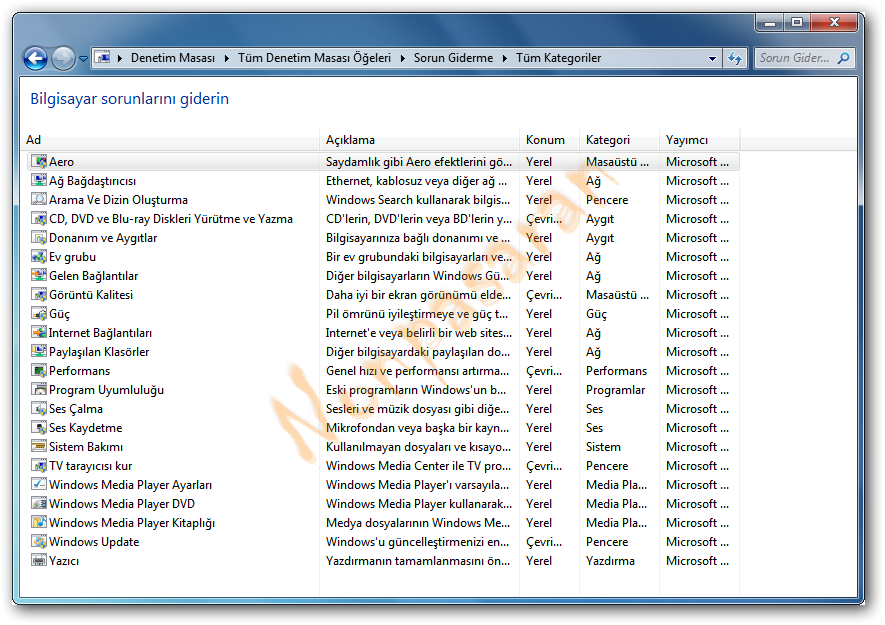Select Program Uyumluluğu row name
The height and width of the screenshot is (625, 885).
pos(106,390)
